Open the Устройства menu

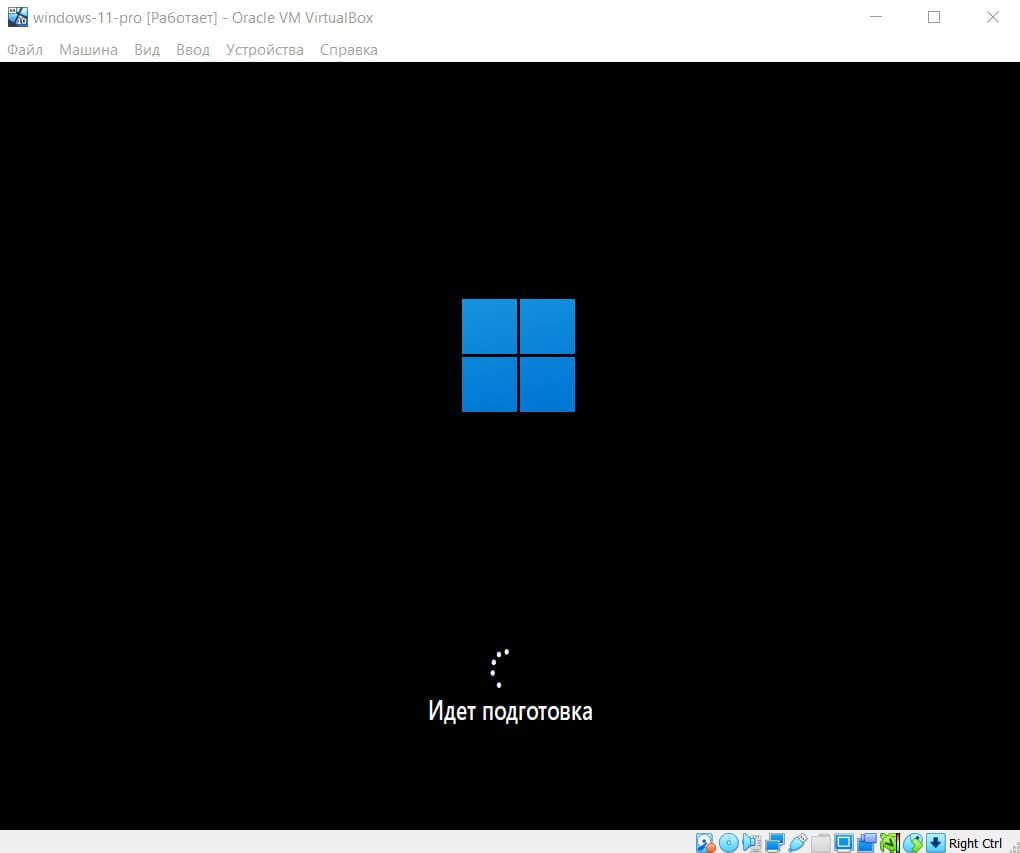click(x=265, y=50)
